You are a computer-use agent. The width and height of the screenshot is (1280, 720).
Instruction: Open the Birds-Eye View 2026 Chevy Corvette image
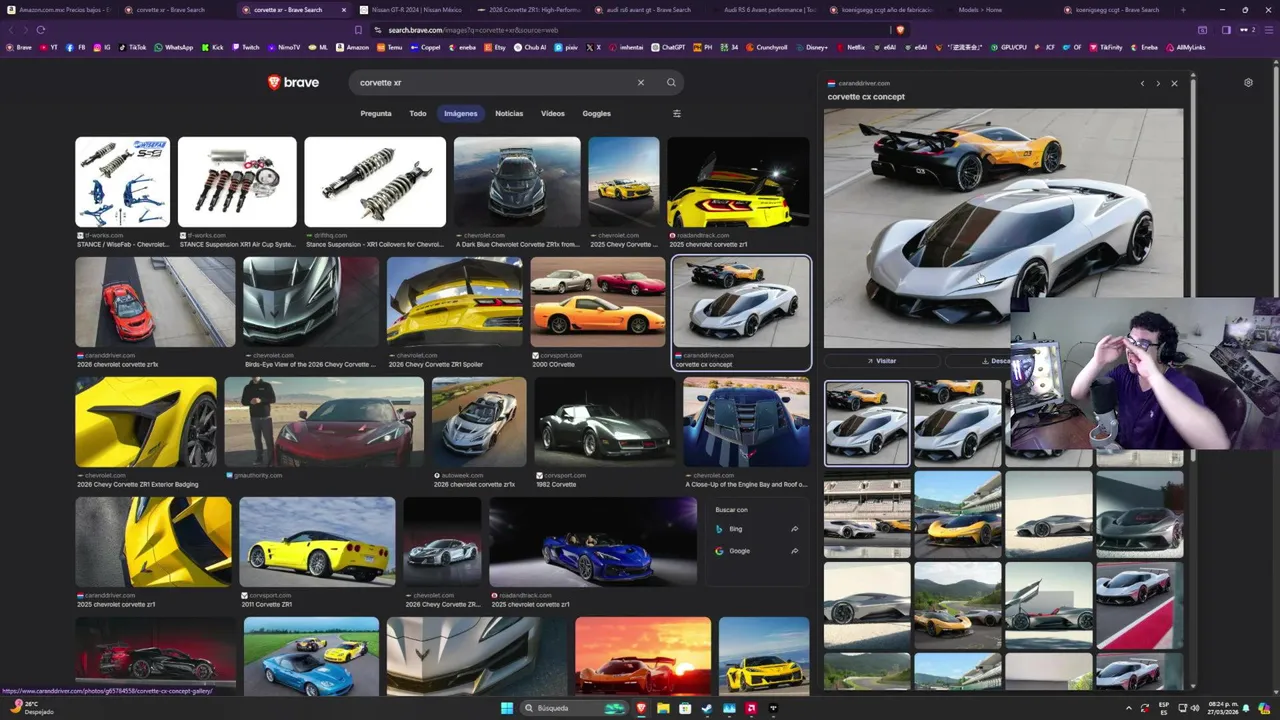pos(311,302)
